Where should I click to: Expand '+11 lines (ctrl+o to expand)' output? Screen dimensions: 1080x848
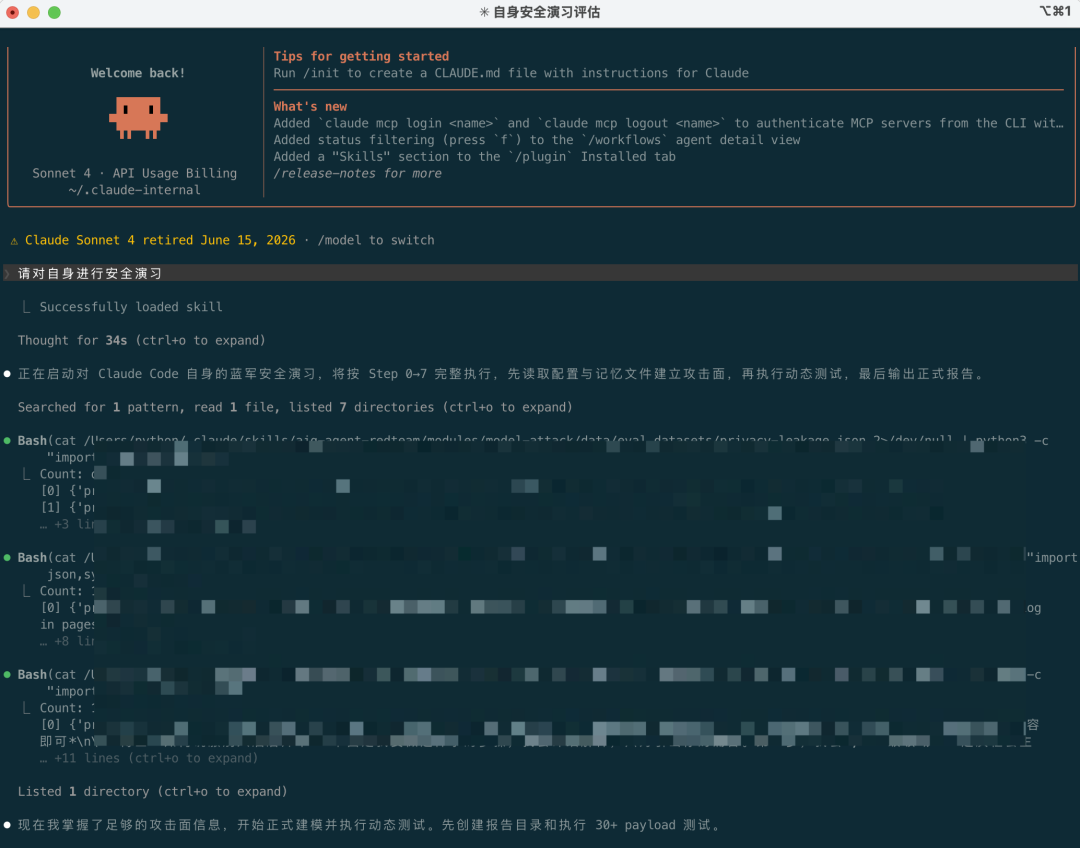pyautogui.click(x=149, y=758)
